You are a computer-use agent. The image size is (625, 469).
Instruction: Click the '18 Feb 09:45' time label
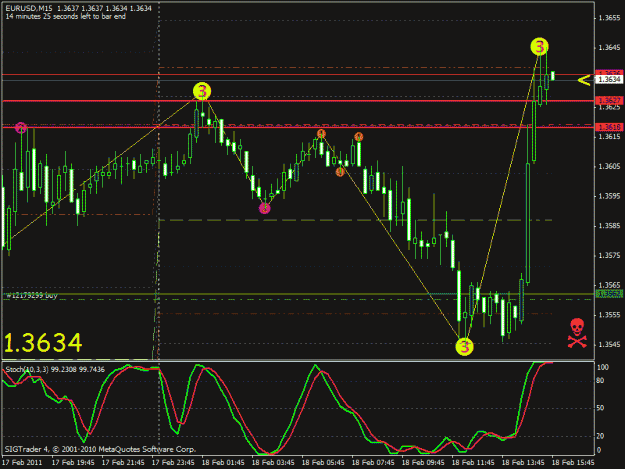(423, 463)
